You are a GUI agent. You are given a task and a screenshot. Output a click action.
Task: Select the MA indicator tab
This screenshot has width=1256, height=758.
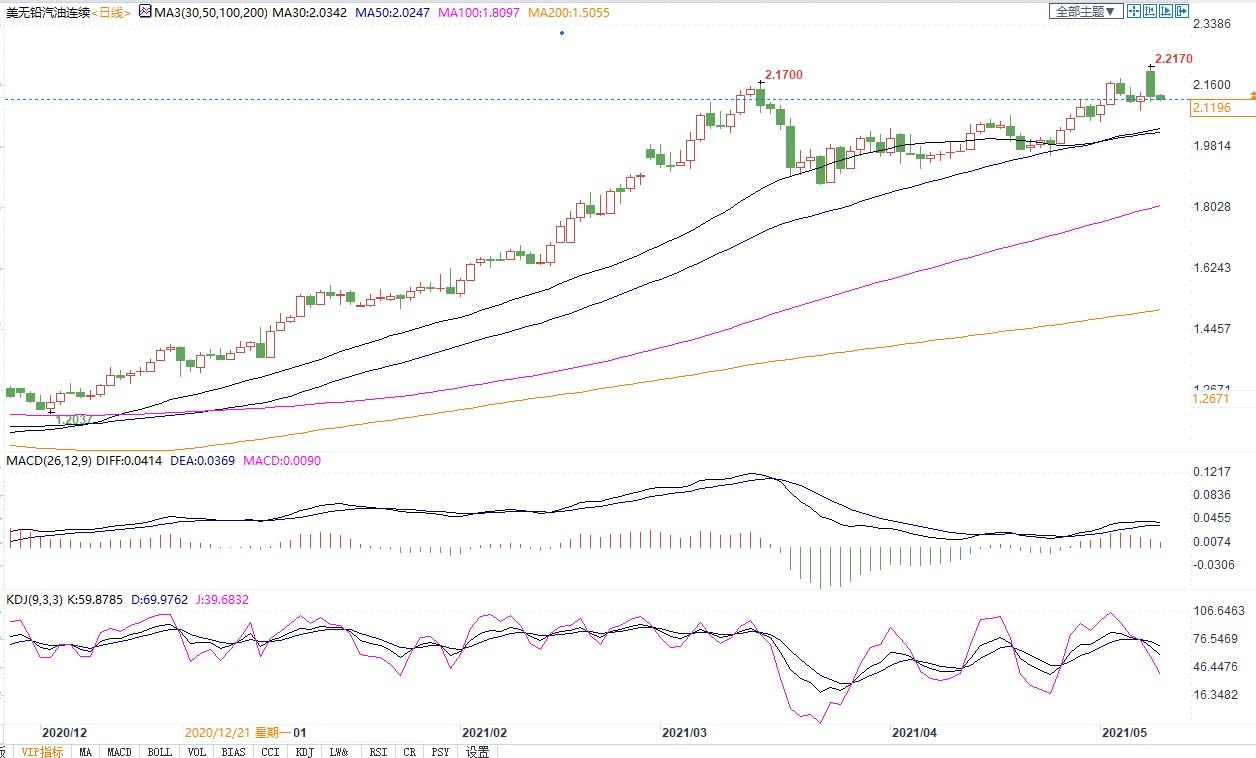pyautogui.click(x=86, y=751)
